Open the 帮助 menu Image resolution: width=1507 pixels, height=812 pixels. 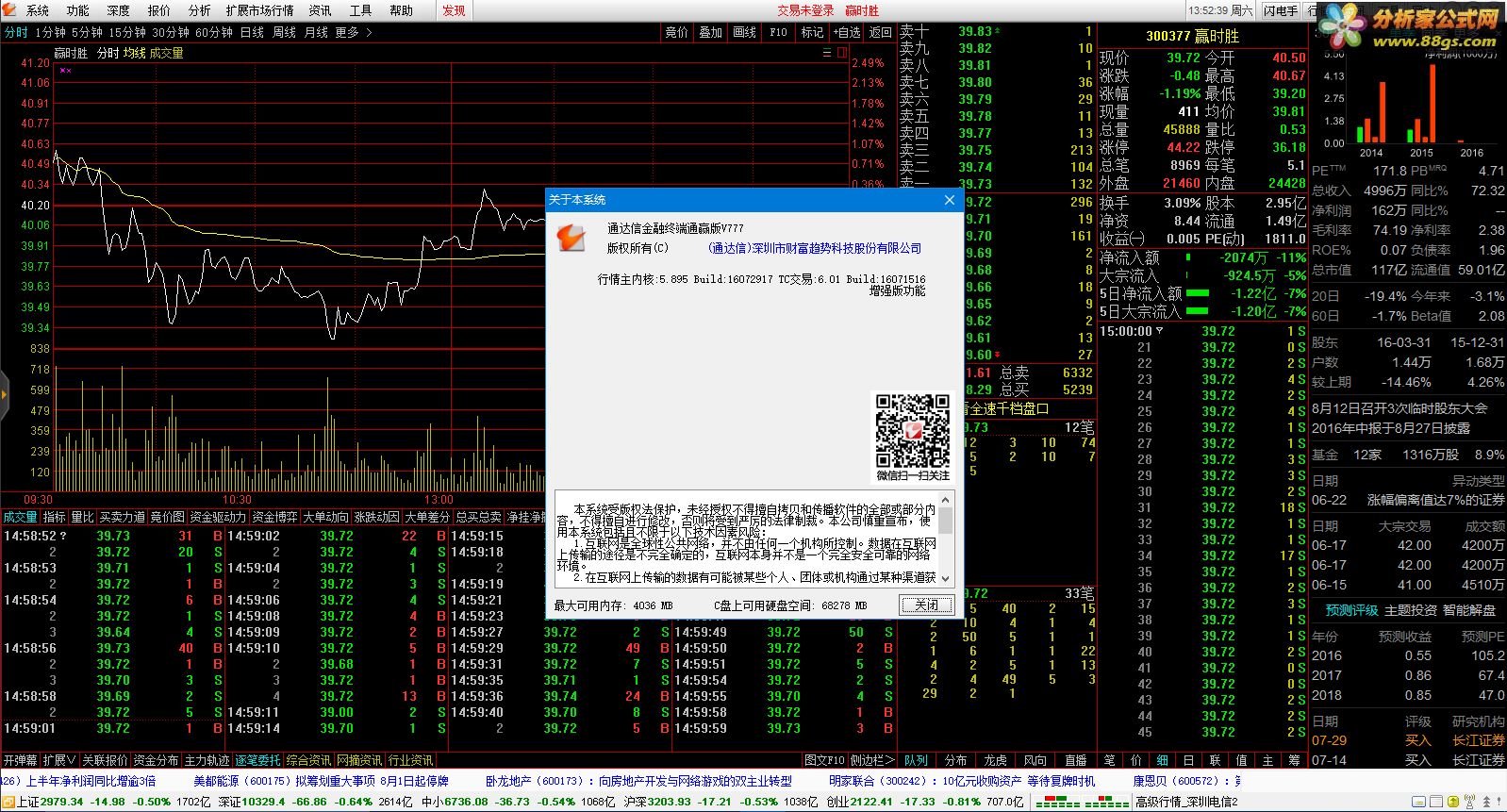pos(402,10)
